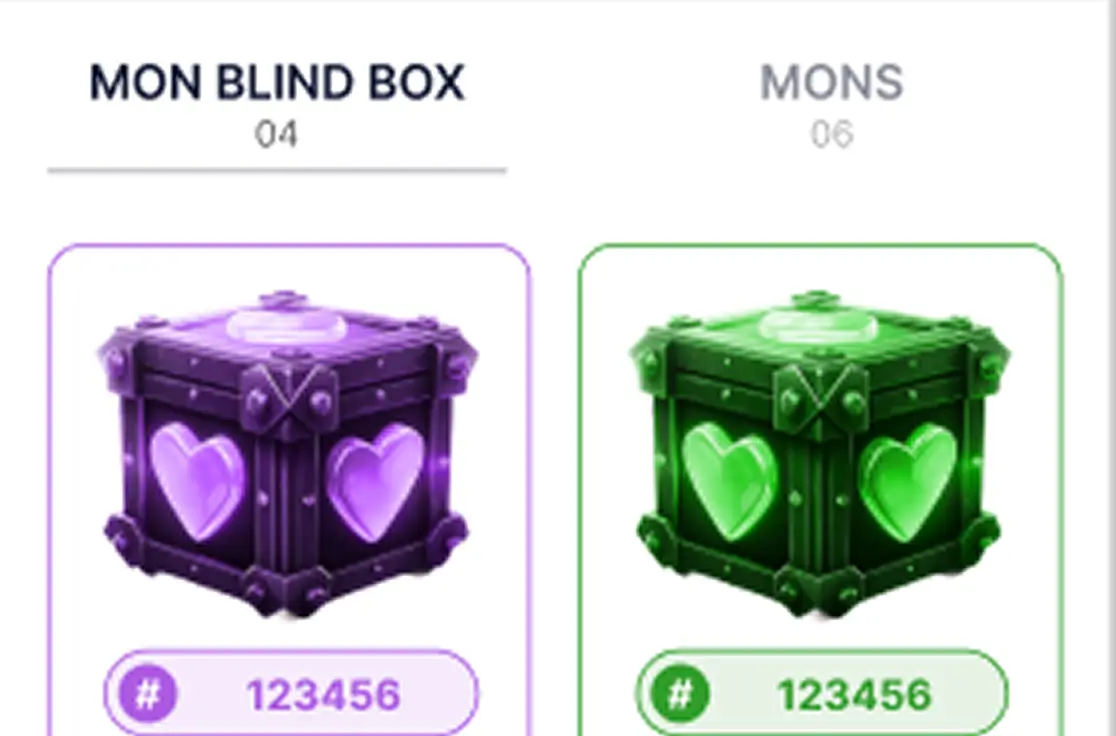The image size is (1116, 736).
Task: Click the purple hash symbol icon
Action: point(147,694)
